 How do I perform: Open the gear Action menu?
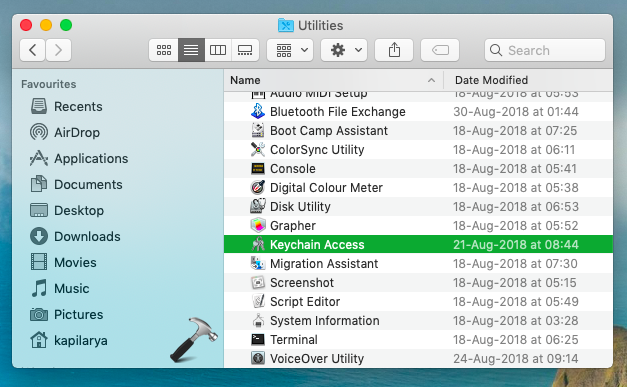[x=344, y=50]
